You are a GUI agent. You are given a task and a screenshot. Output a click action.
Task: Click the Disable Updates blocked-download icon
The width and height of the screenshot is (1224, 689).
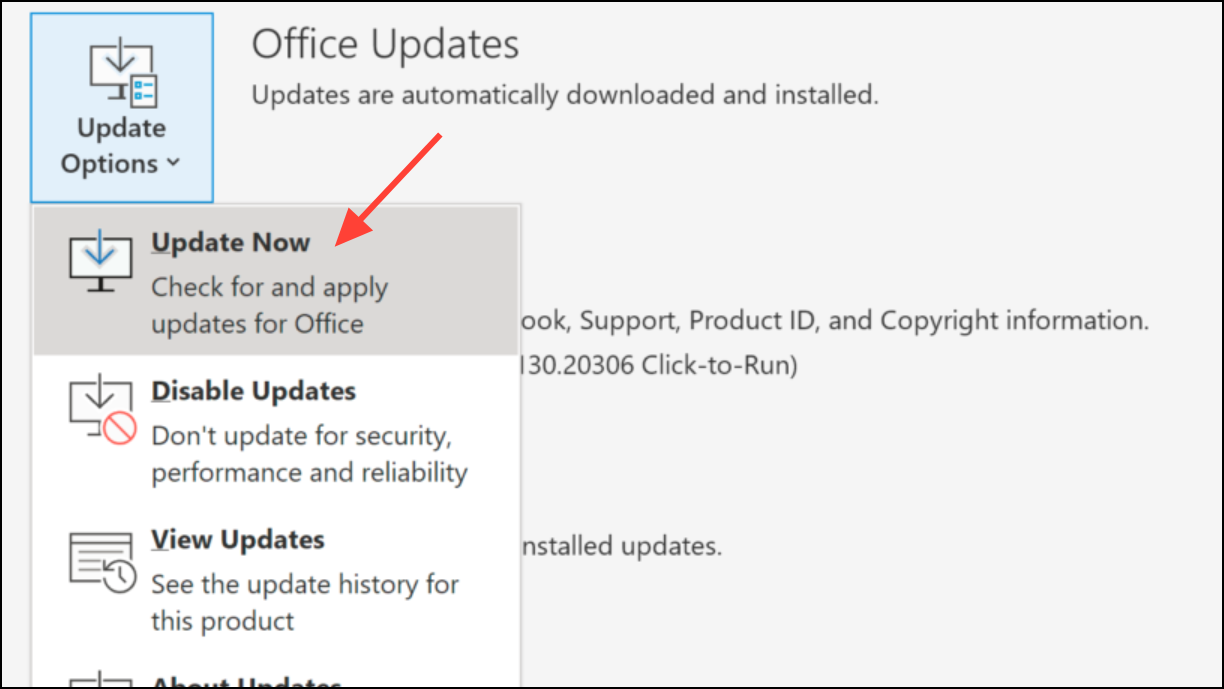[x=100, y=411]
